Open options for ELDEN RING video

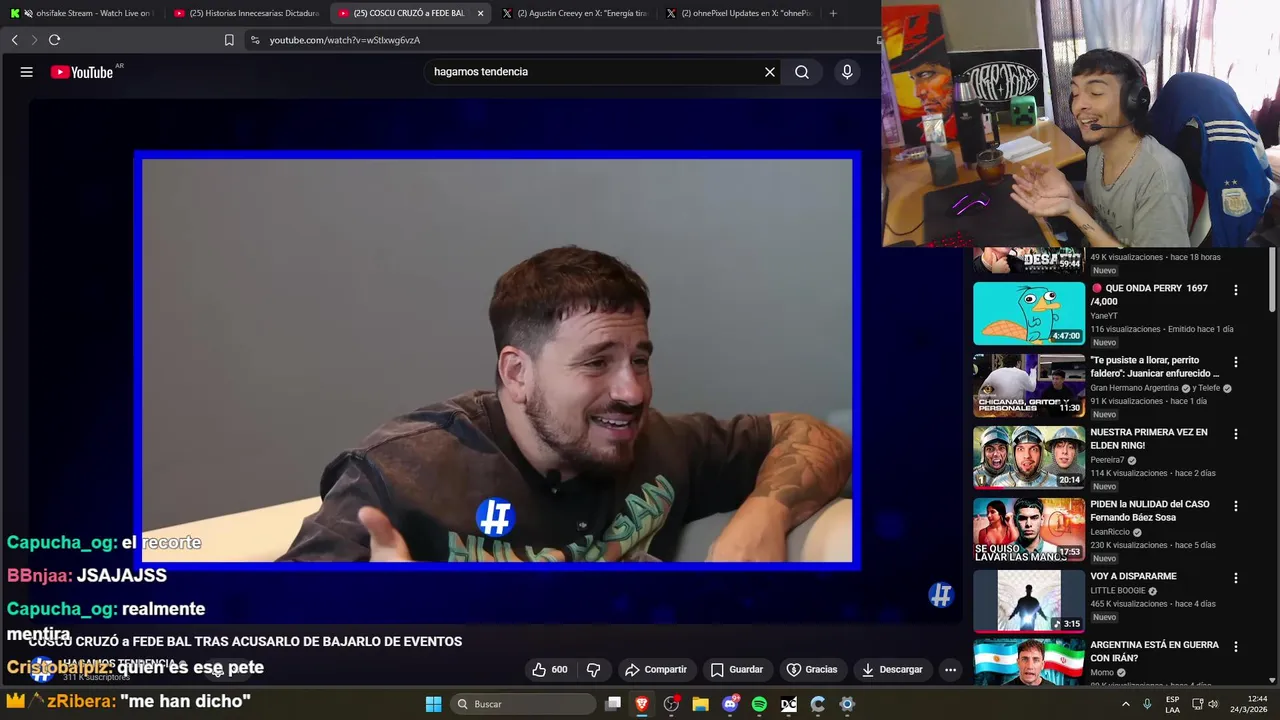click(1236, 434)
